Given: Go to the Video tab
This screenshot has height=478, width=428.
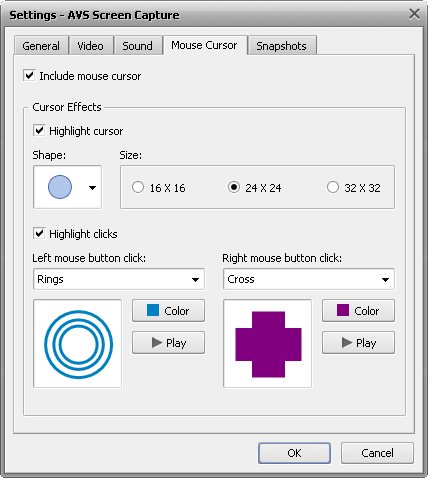Looking at the screenshot, I should pos(91,46).
